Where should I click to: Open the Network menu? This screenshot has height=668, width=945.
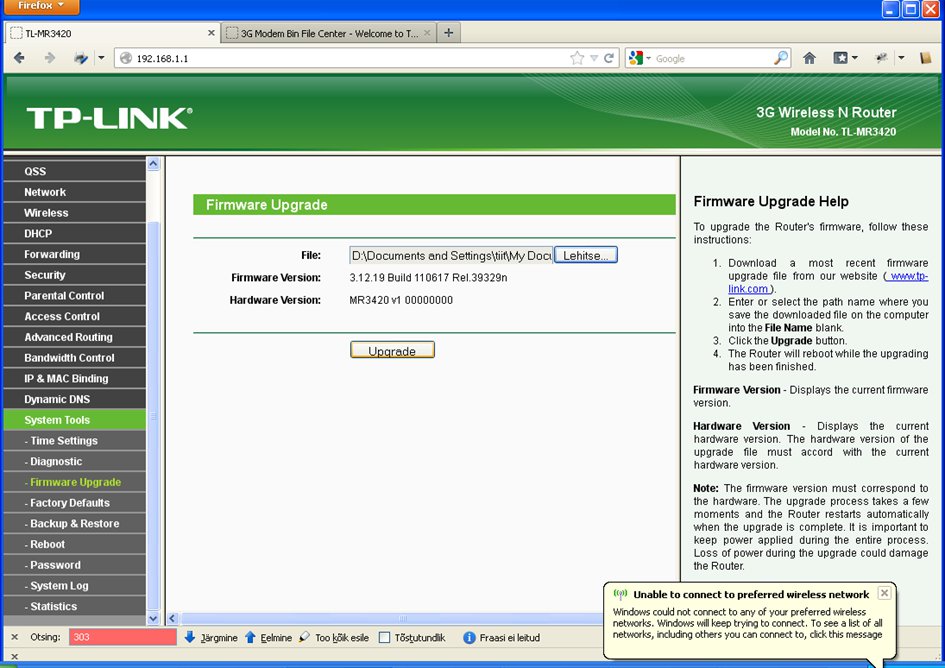coord(75,192)
